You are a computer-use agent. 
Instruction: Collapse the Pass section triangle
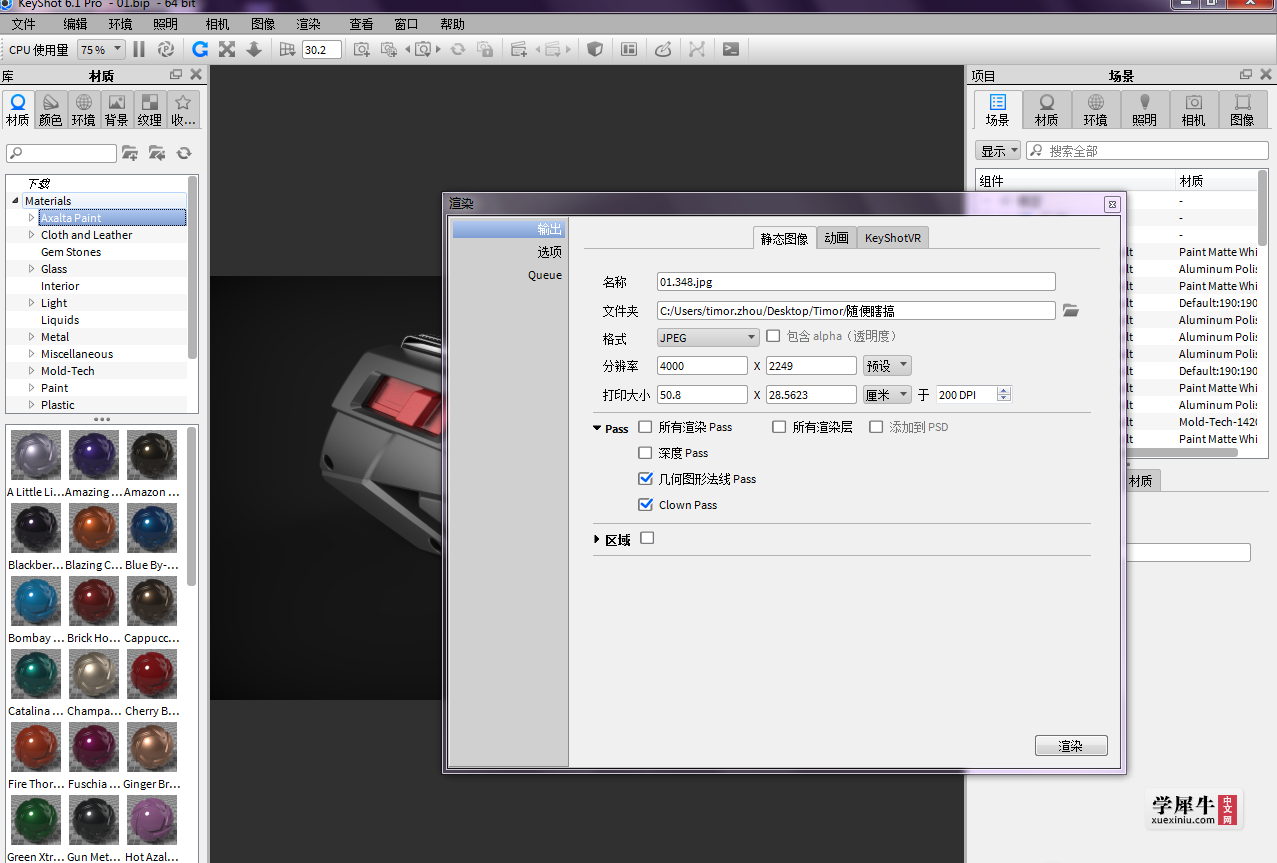[x=597, y=429]
